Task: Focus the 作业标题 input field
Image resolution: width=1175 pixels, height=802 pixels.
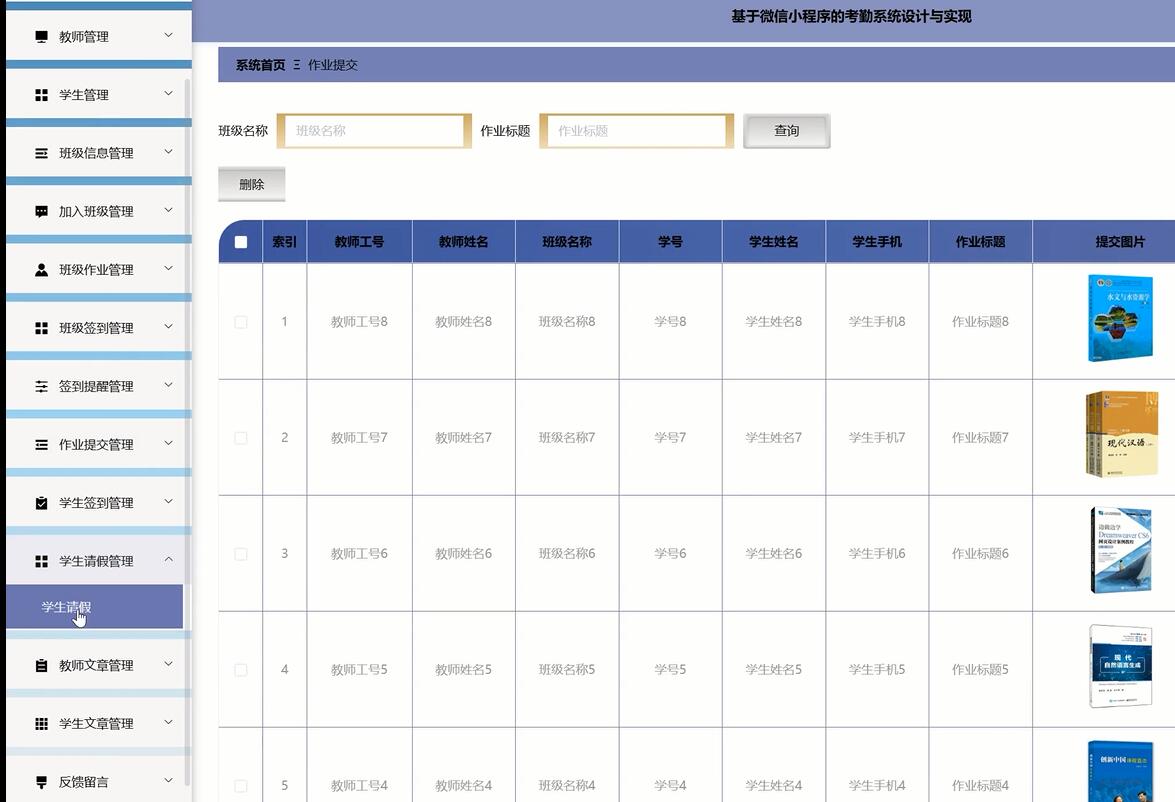Action: click(636, 131)
